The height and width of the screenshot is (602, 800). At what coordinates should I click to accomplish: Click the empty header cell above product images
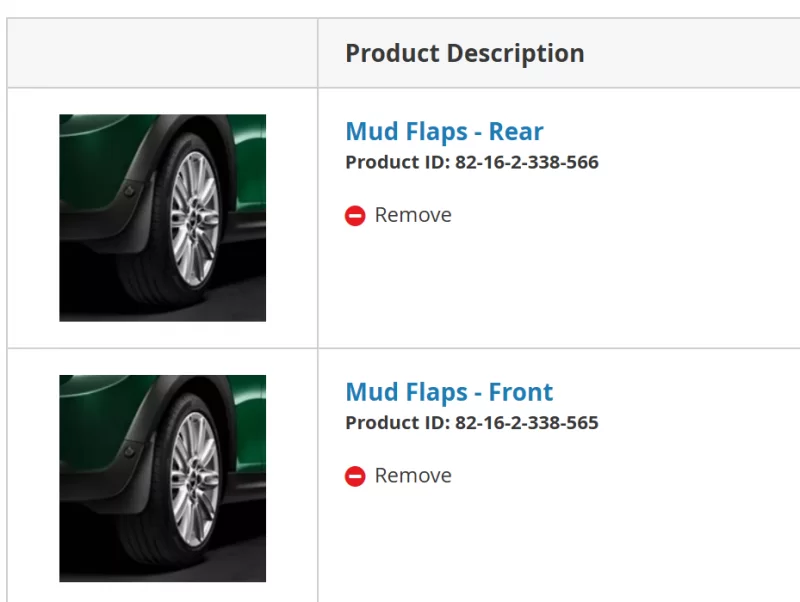coord(162,53)
